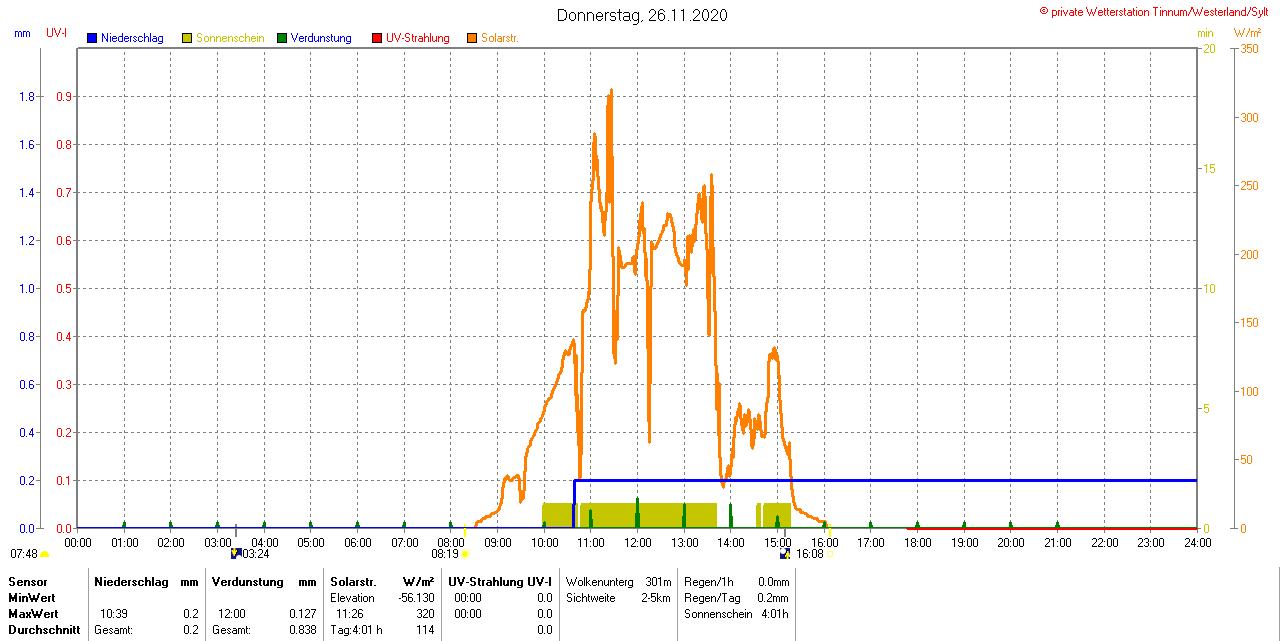Select the Solarstr. legend label

pyautogui.click(x=500, y=38)
